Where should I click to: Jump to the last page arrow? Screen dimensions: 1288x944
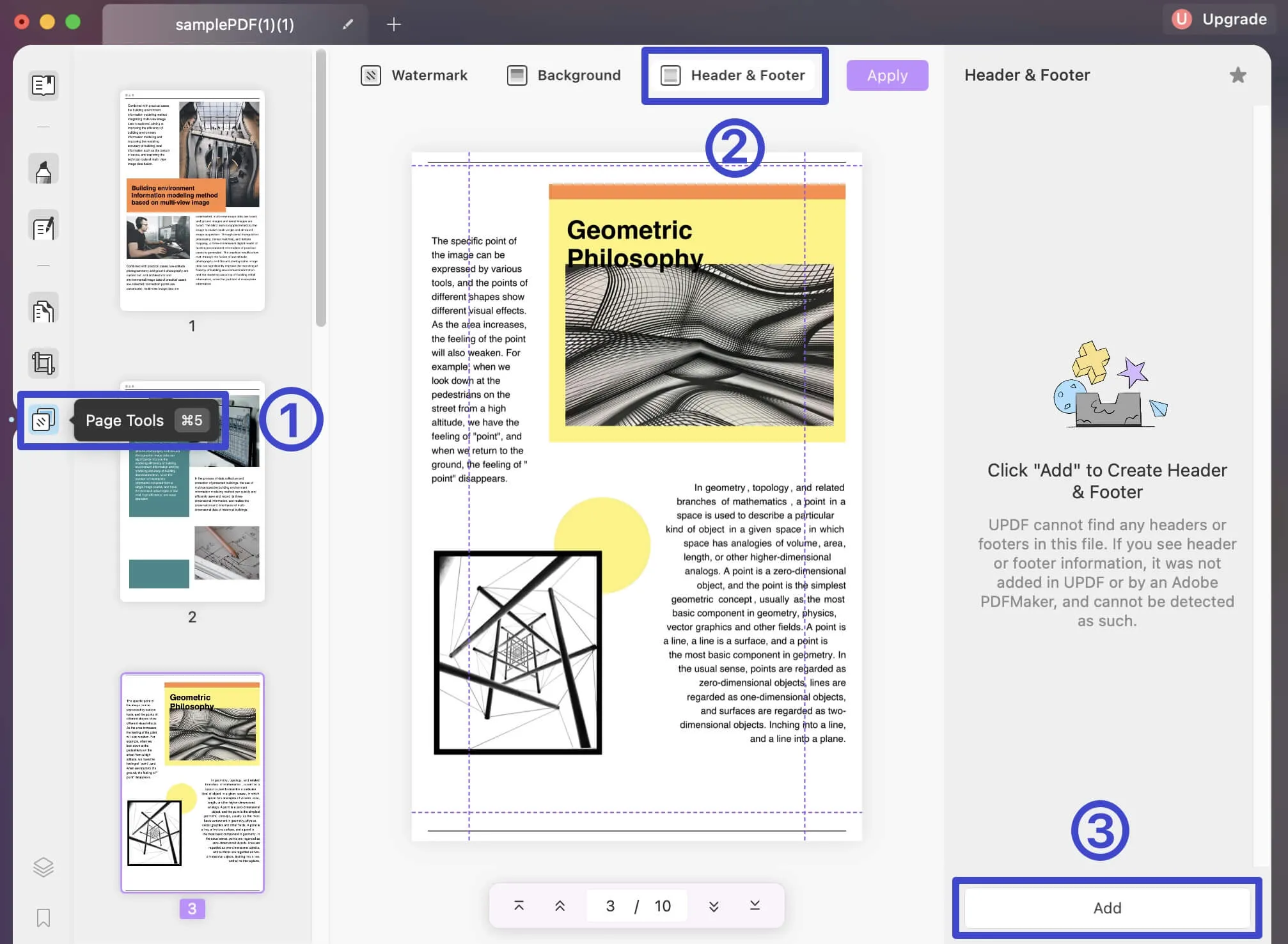tap(755, 905)
